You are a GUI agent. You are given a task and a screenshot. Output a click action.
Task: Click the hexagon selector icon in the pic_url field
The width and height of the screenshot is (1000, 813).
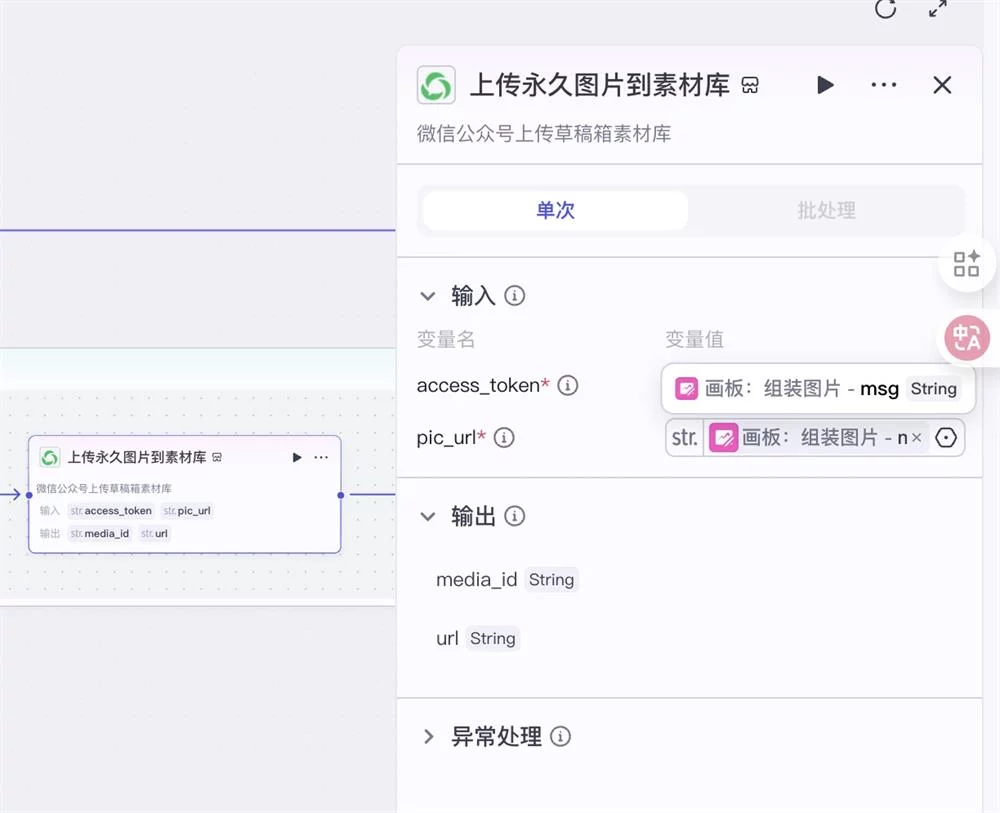pos(946,437)
